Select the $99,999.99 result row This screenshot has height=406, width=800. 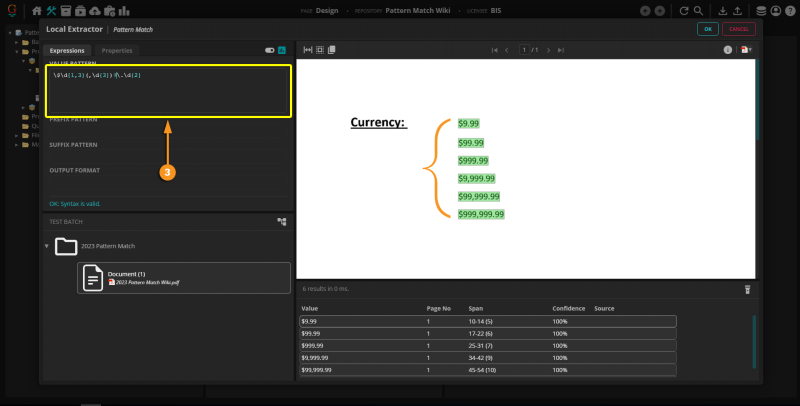(x=488, y=370)
